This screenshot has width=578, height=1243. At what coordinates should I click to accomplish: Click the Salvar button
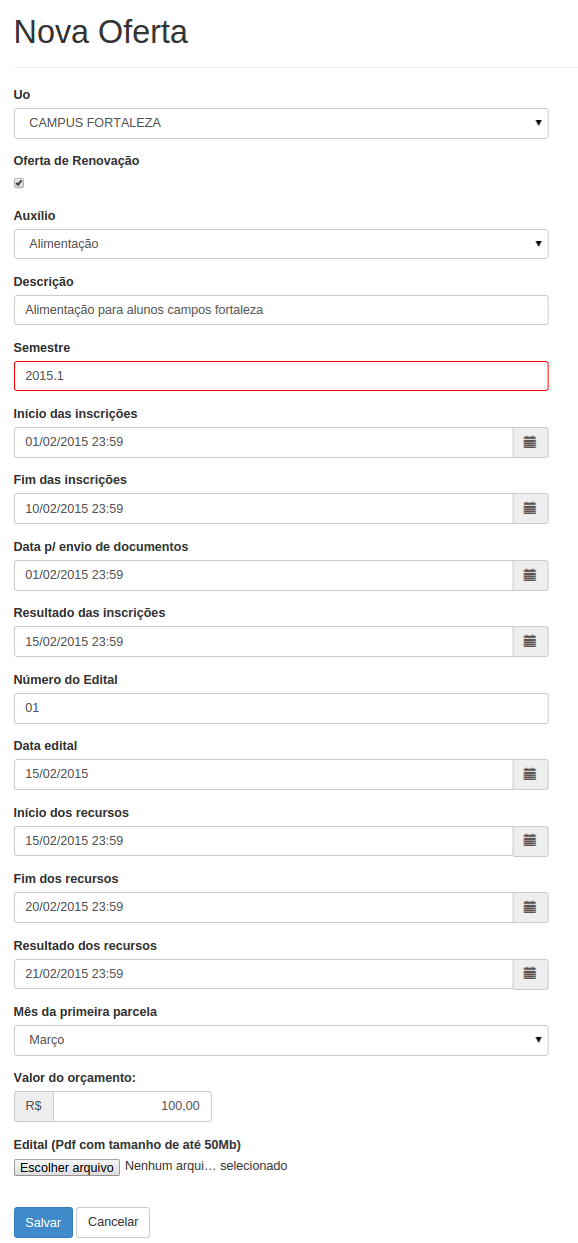click(x=43, y=1223)
